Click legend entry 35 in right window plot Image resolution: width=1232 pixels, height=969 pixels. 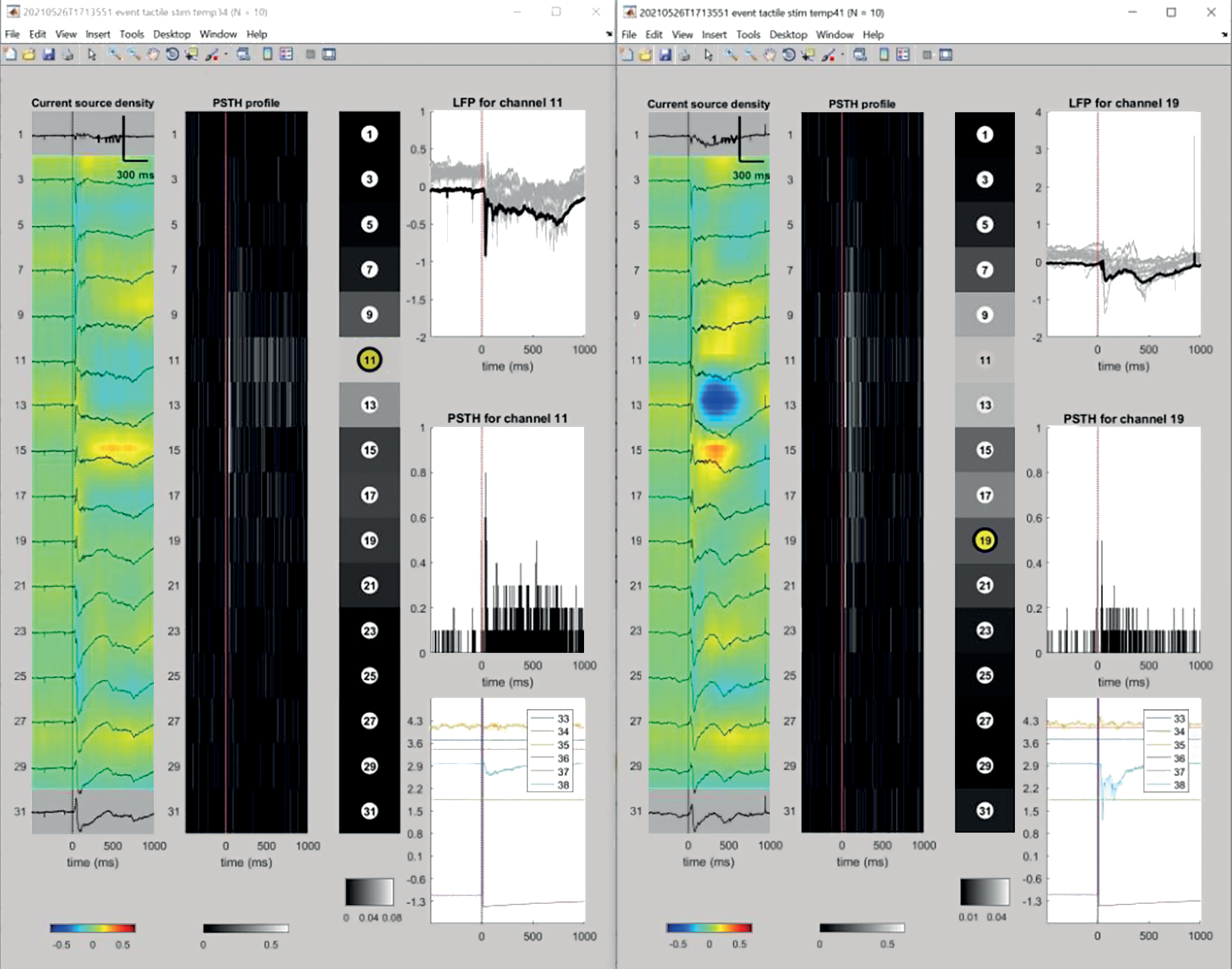click(1179, 745)
